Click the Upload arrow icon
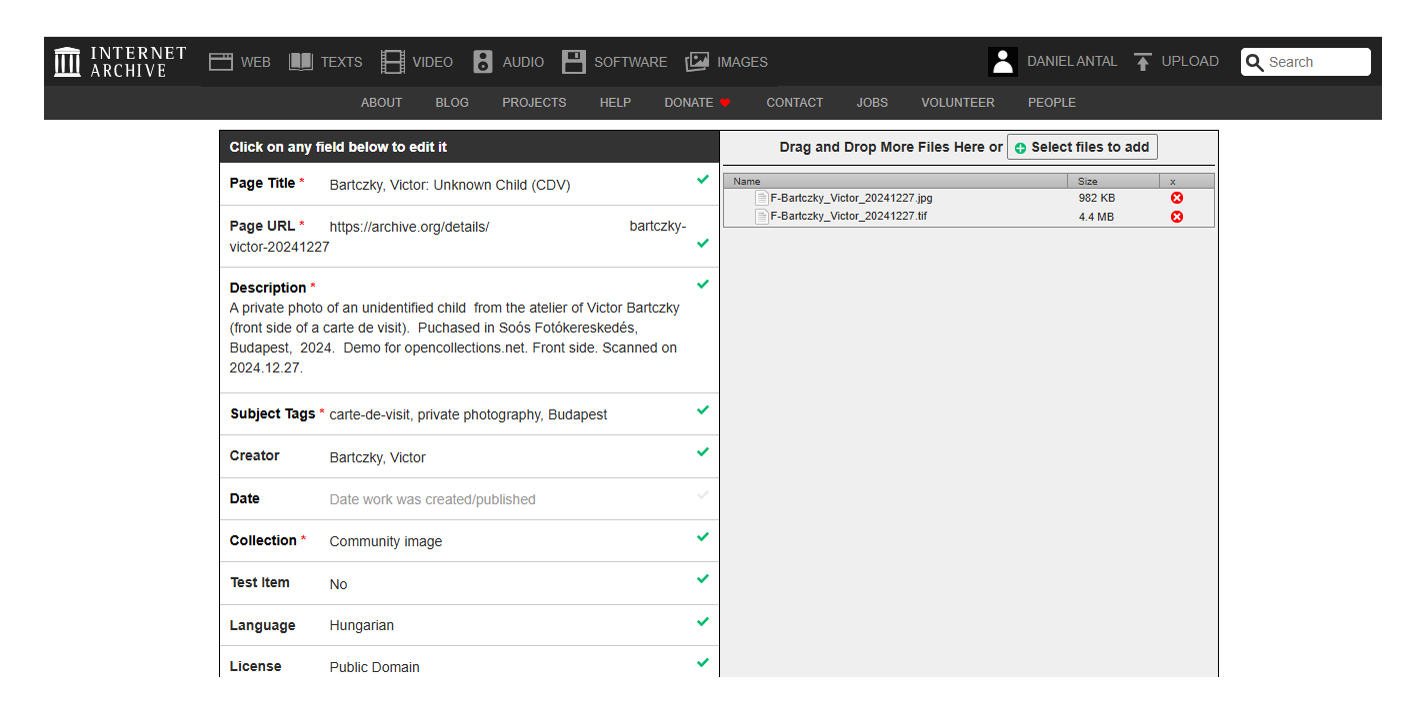 pos(1143,62)
